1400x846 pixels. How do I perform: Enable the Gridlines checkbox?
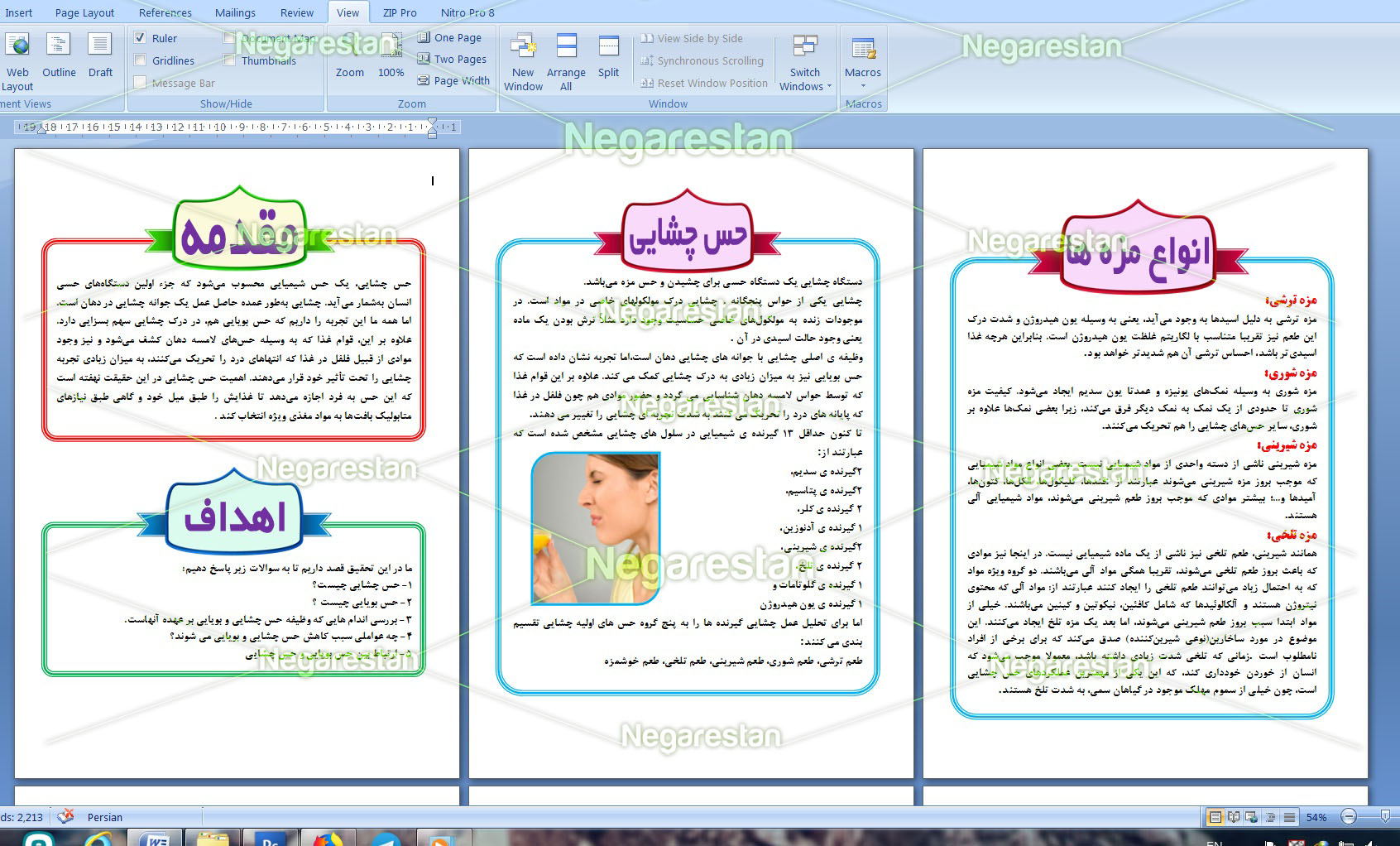[141, 60]
